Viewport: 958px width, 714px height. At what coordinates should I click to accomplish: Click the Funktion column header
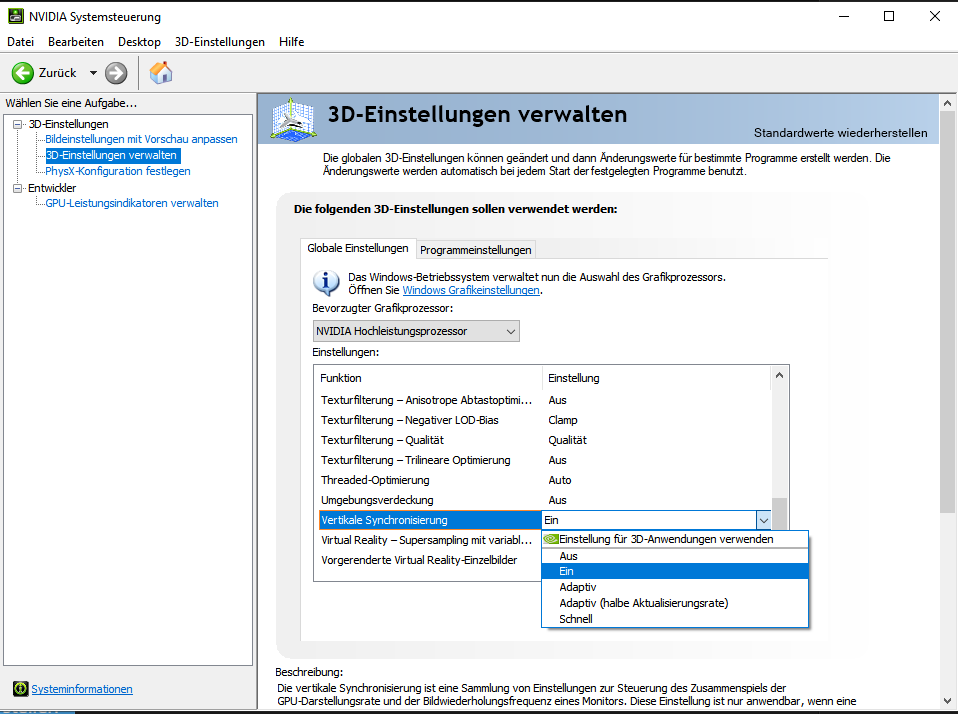(x=428, y=378)
